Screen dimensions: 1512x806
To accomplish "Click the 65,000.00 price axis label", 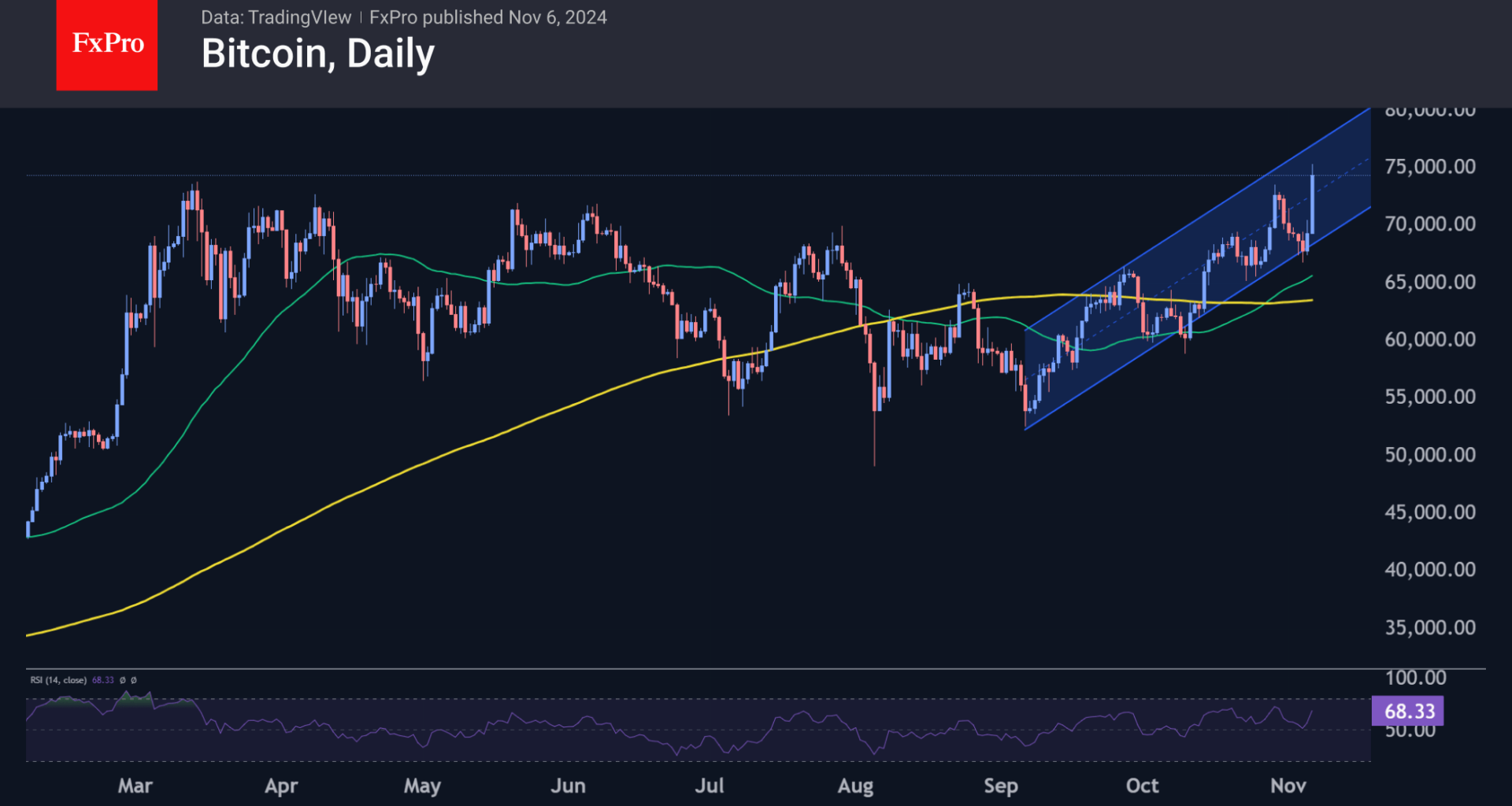I will [x=1430, y=282].
